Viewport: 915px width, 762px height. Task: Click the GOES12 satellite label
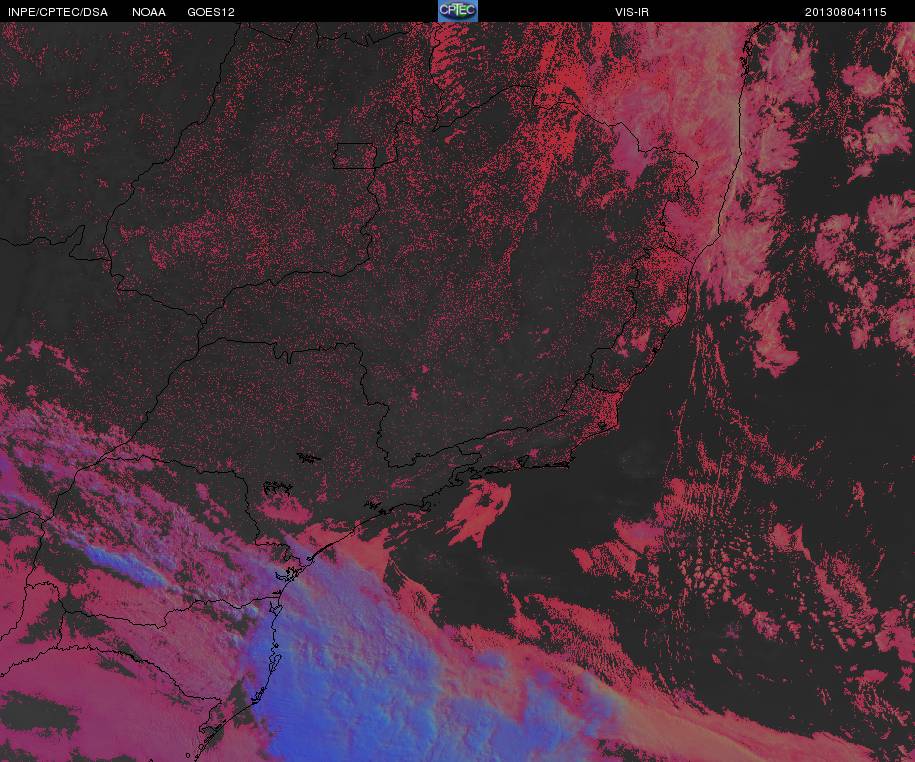211,12
